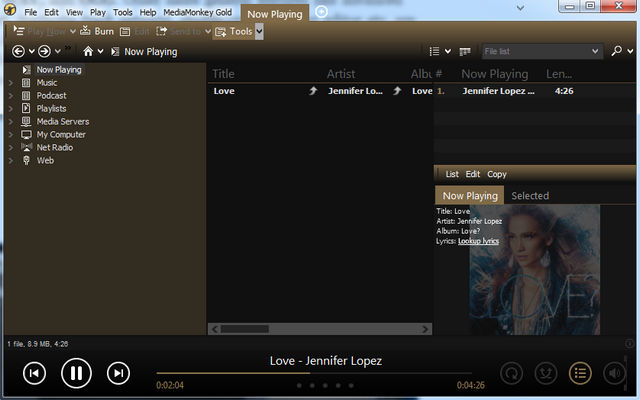Image resolution: width=640 pixels, height=400 pixels.
Task: Click the arrow icon next to Jennifer Lo... artist
Action: (x=397, y=91)
